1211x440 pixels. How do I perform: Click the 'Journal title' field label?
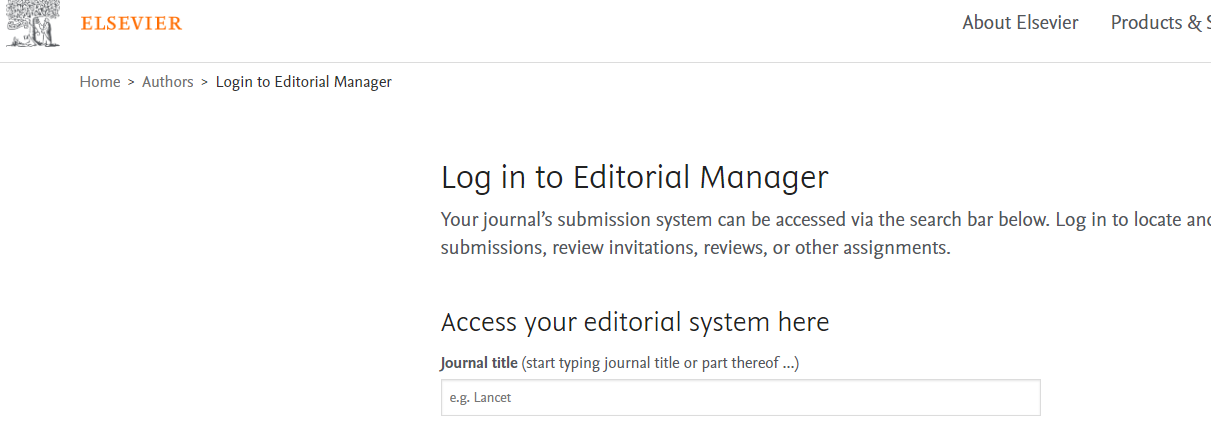[479, 363]
